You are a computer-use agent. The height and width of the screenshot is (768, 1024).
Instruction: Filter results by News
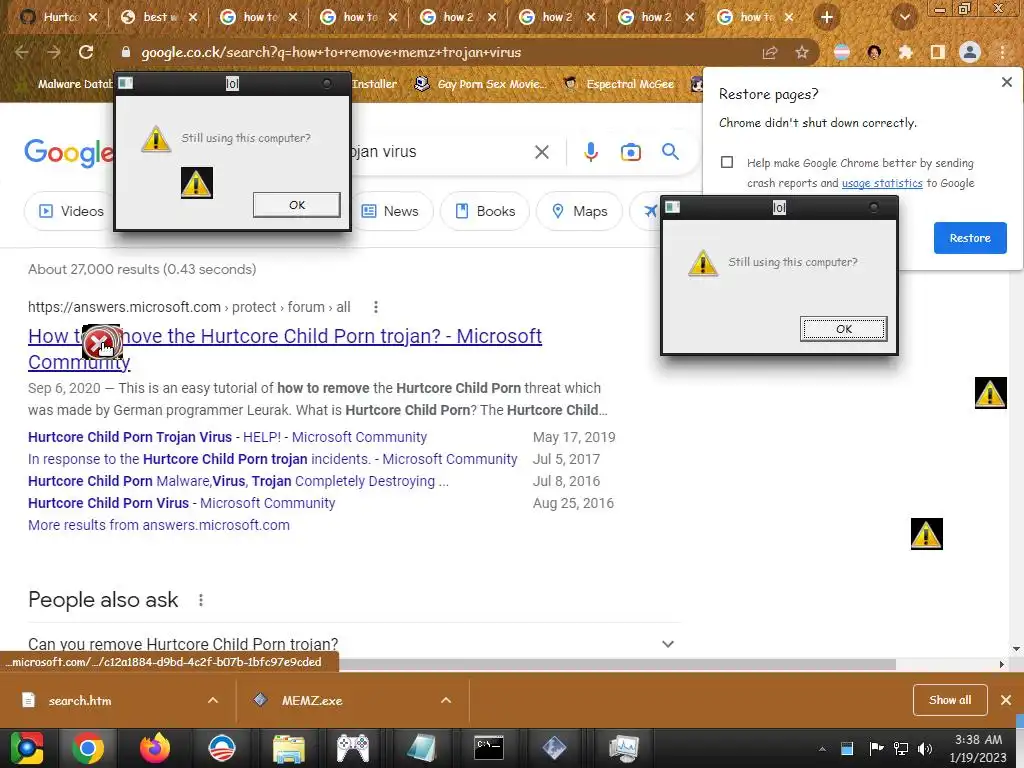click(390, 211)
